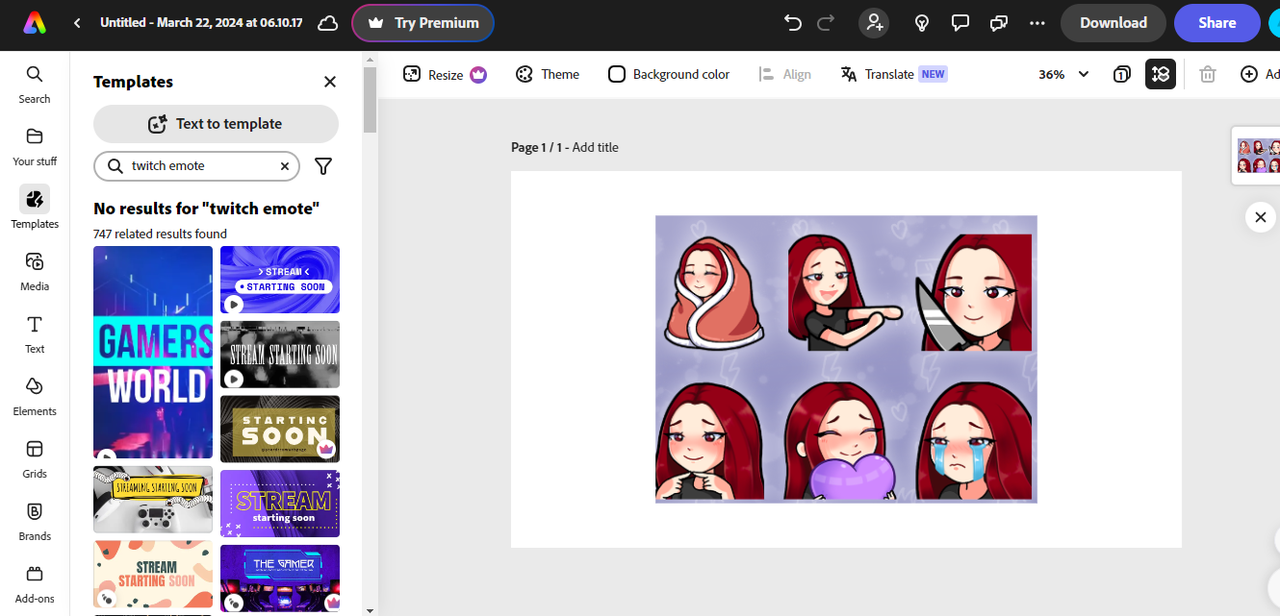Viewport: 1280px width, 616px height.
Task: Select the Gamers World template
Action: 153,352
